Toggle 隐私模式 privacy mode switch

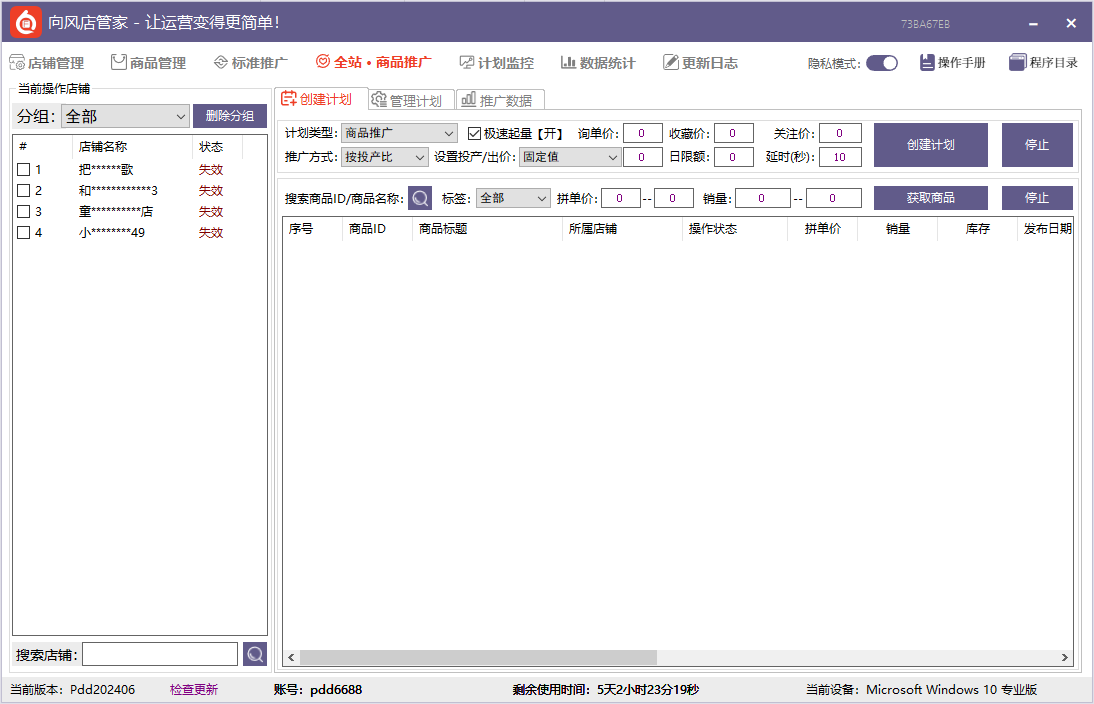[882, 63]
